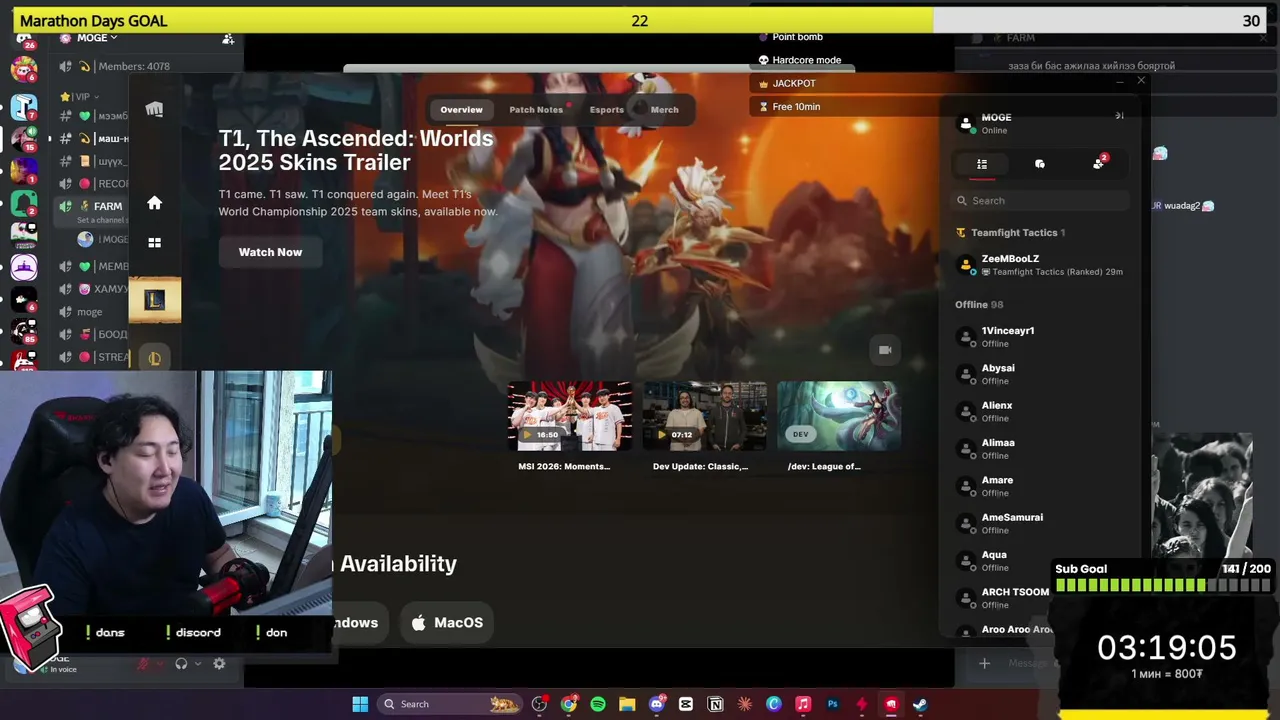Switch to the Overview tab
The image size is (1280, 720).
click(461, 110)
